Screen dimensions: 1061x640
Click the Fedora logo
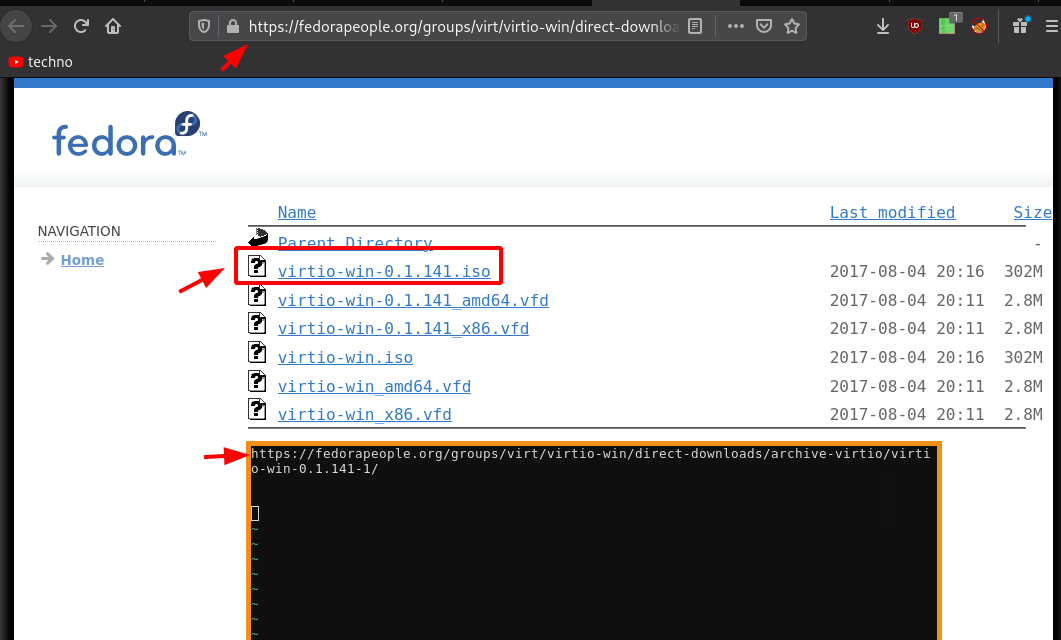tap(129, 134)
